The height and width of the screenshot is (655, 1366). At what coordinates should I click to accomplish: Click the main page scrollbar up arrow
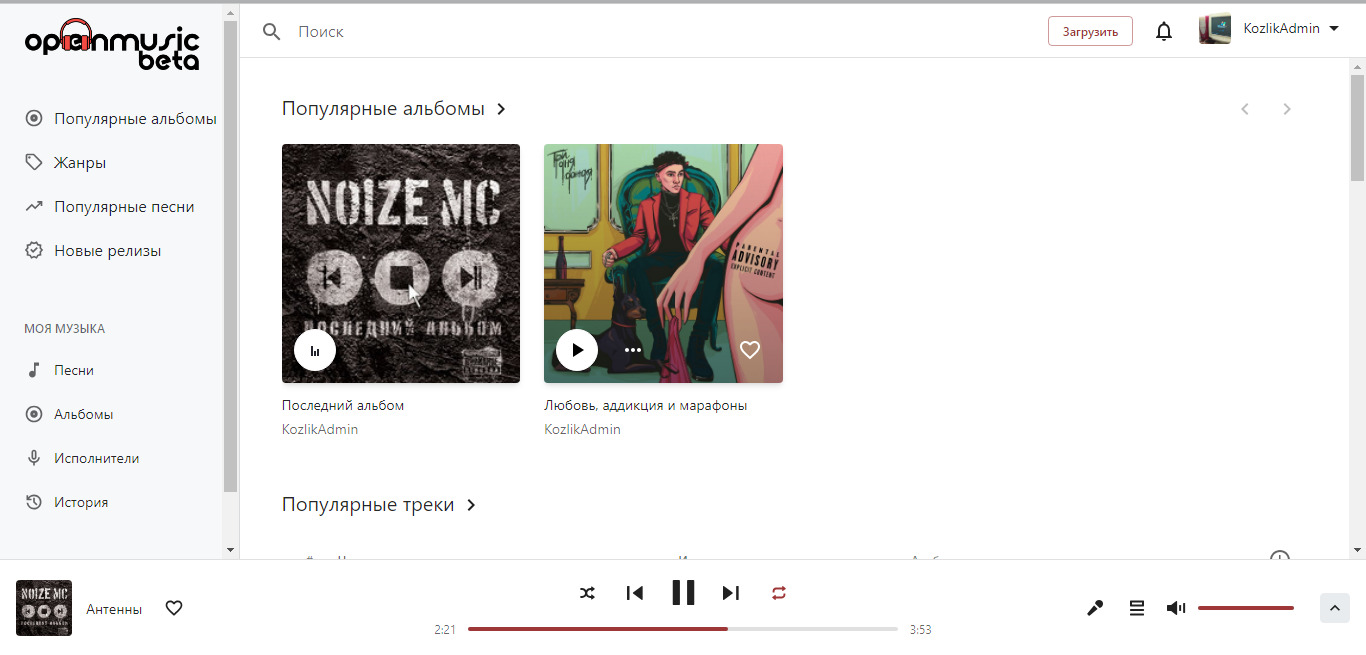tap(1357, 66)
